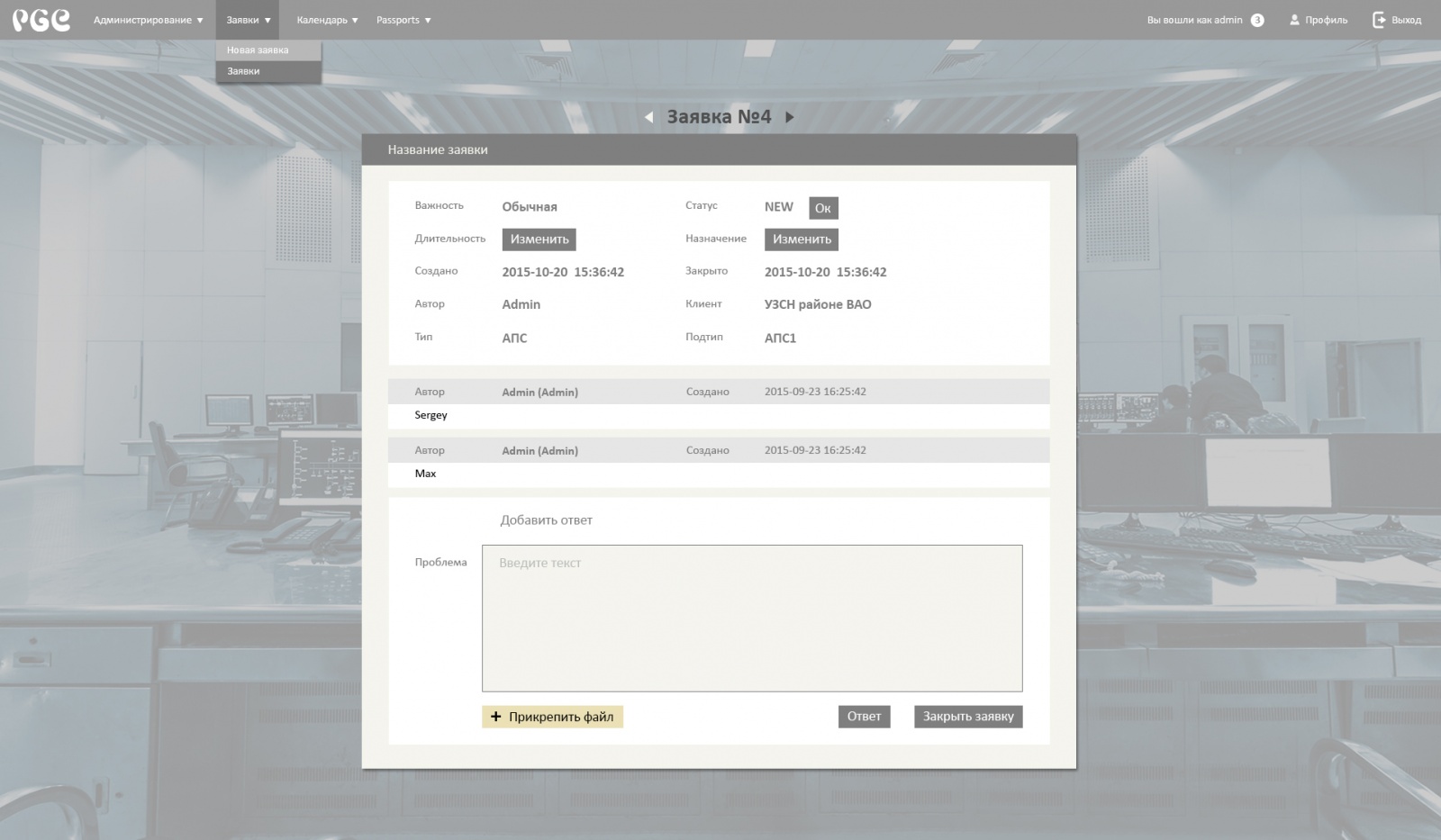
Task: Click the Добавить ответ label
Action: pyautogui.click(x=546, y=520)
